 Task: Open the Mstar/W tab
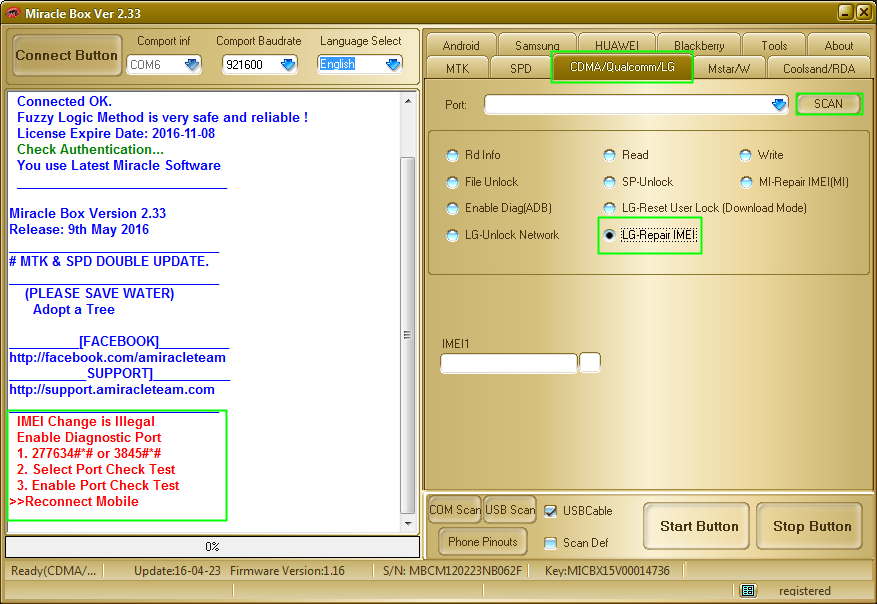point(729,68)
